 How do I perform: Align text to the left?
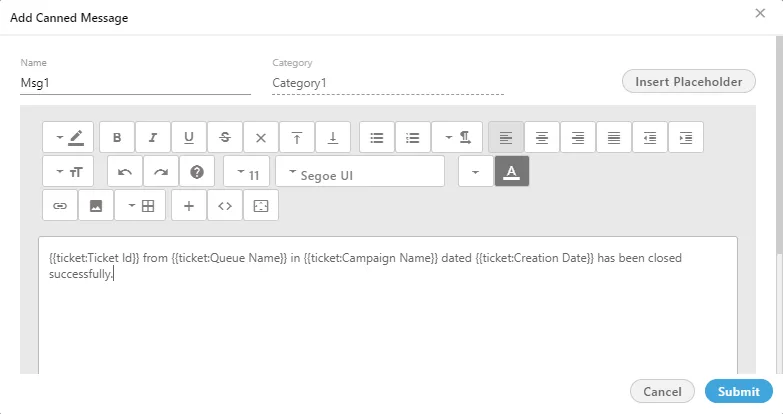(x=506, y=137)
